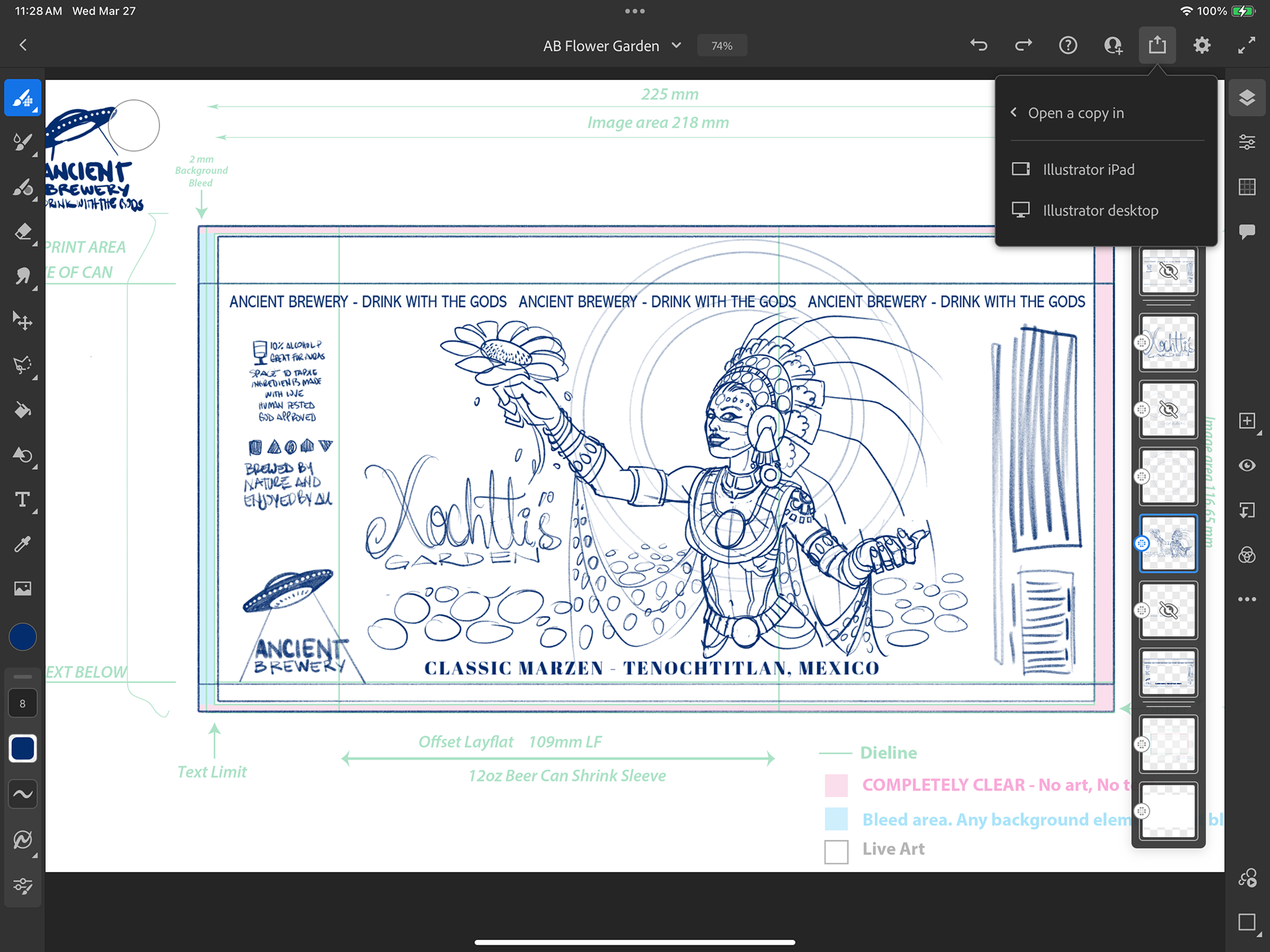Select the Live brushes tool
This screenshot has width=1270, height=952.
22,142
